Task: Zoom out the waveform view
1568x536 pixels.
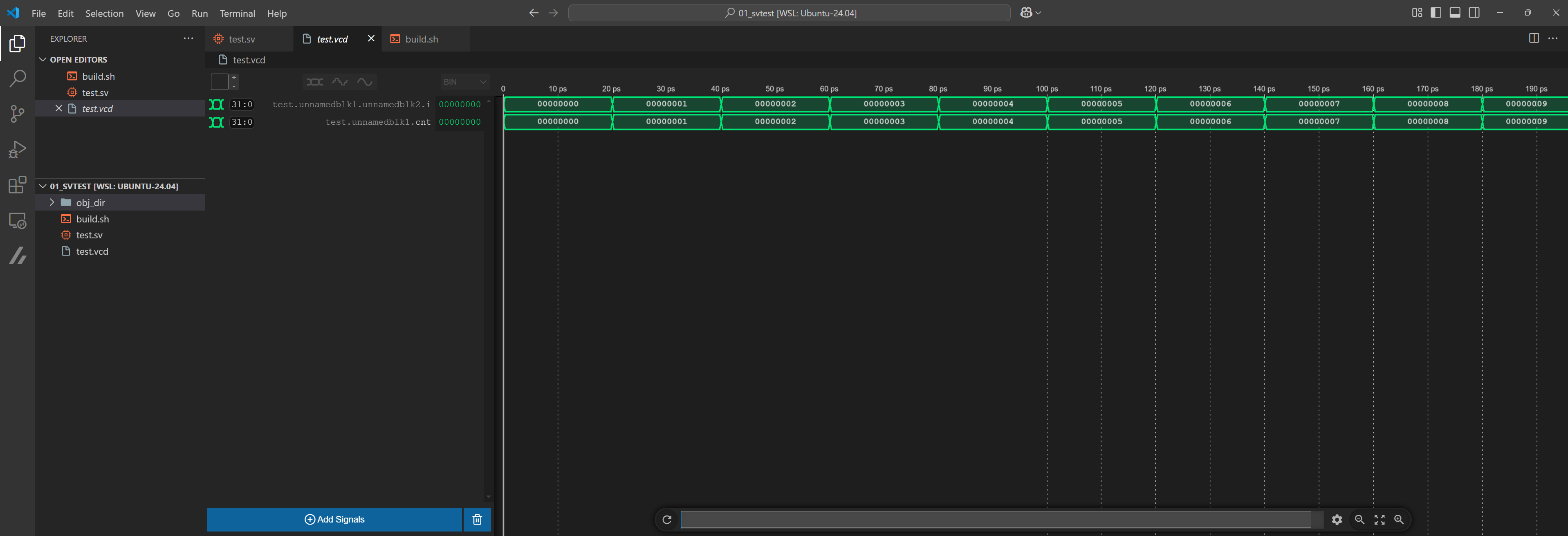Action: tap(1359, 520)
